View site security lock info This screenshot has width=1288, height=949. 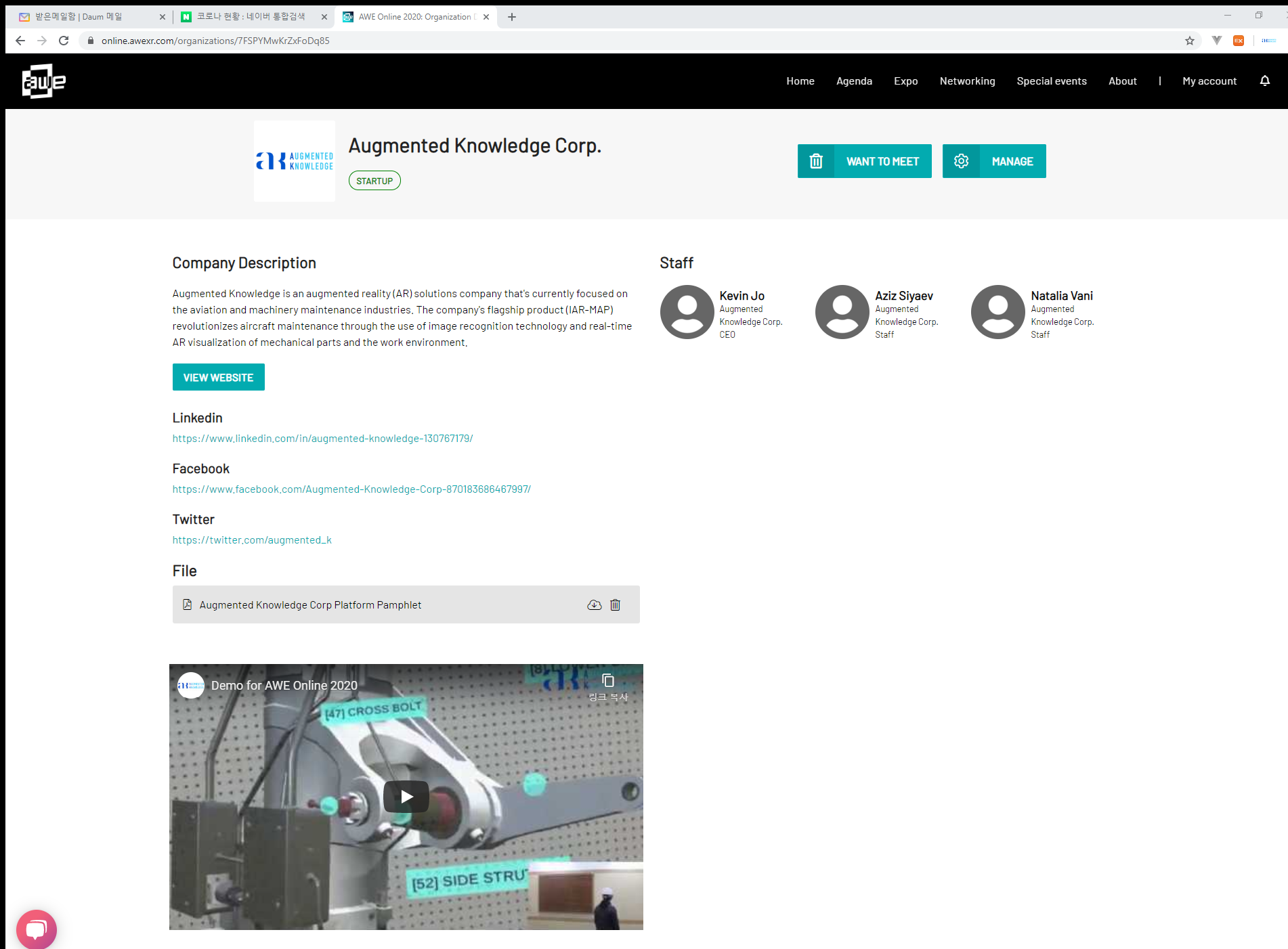90,41
